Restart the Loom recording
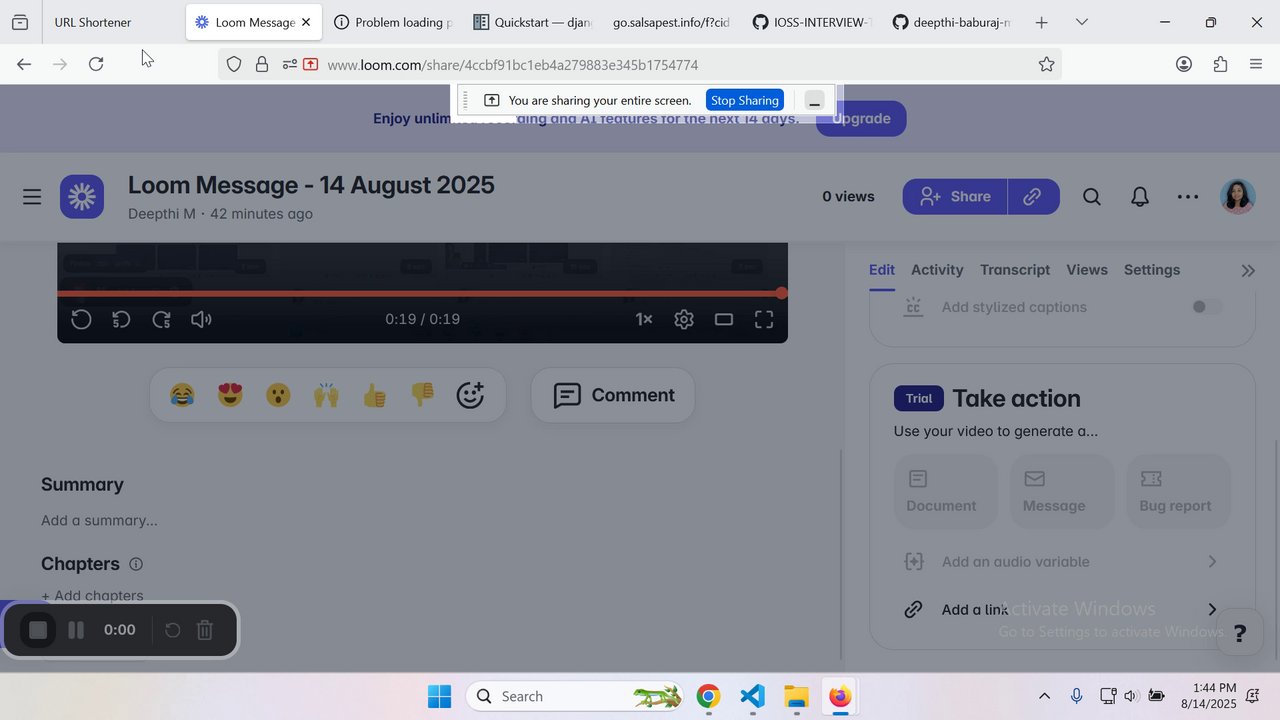This screenshot has width=1280, height=720. (x=172, y=630)
